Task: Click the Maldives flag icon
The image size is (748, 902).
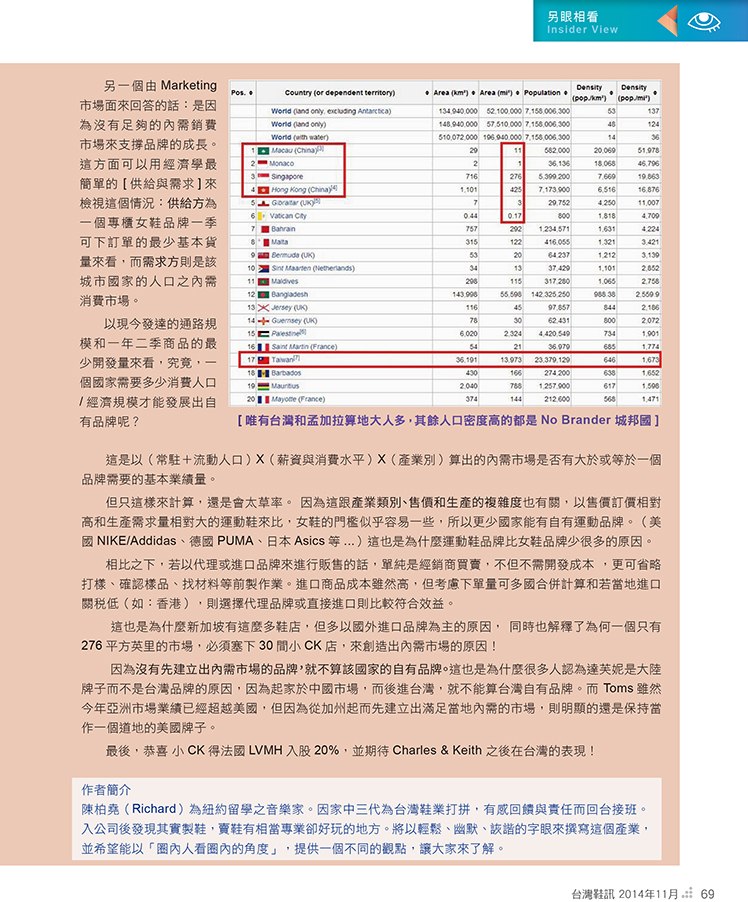Action: pyautogui.click(x=264, y=281)
